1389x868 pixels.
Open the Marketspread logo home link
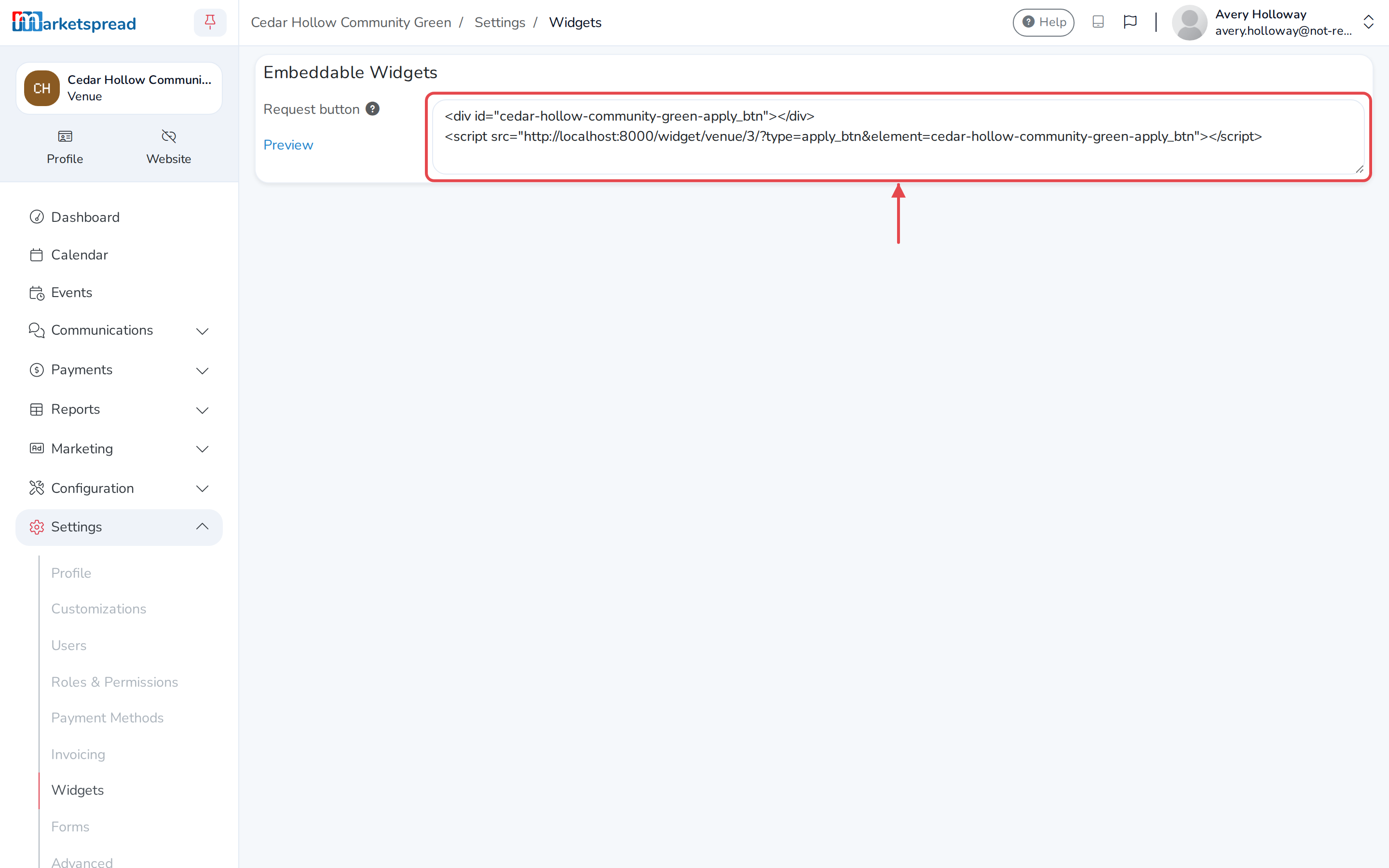[74, 22]
